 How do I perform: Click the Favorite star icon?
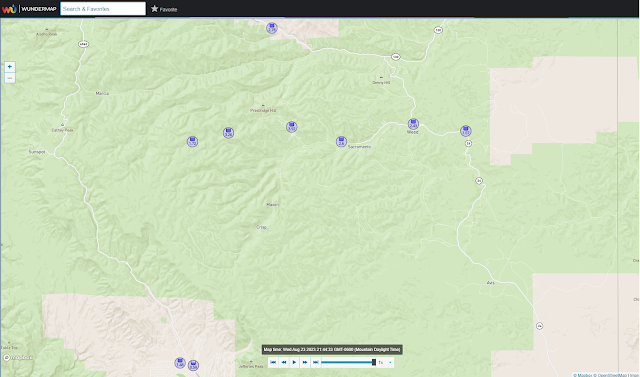coord(154,9)
